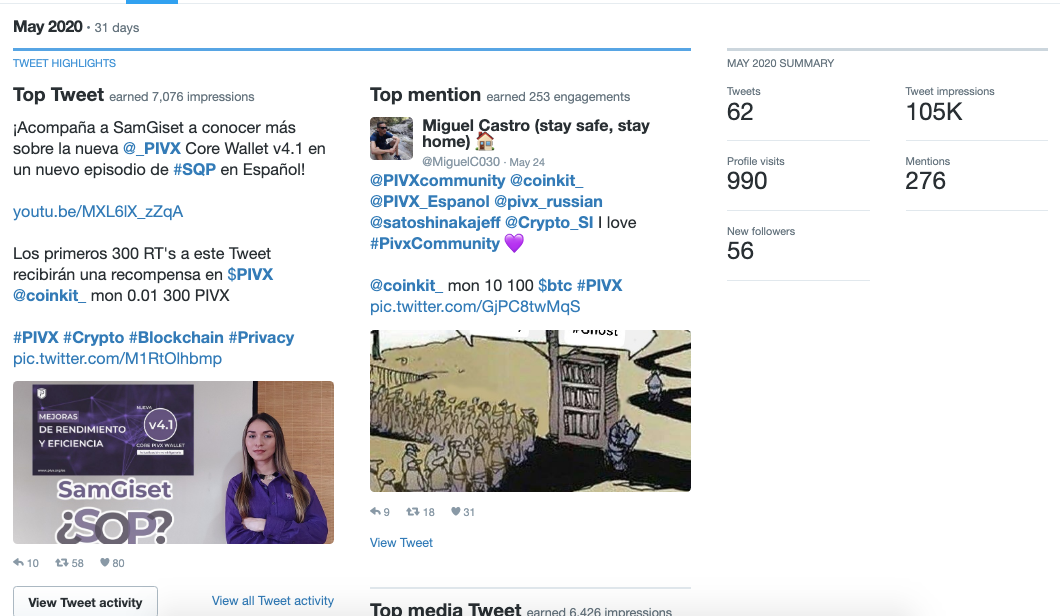
Task: Click the $PIVX cashtag in top tweet
Action: pyautogui.click(x=250, y=274)
